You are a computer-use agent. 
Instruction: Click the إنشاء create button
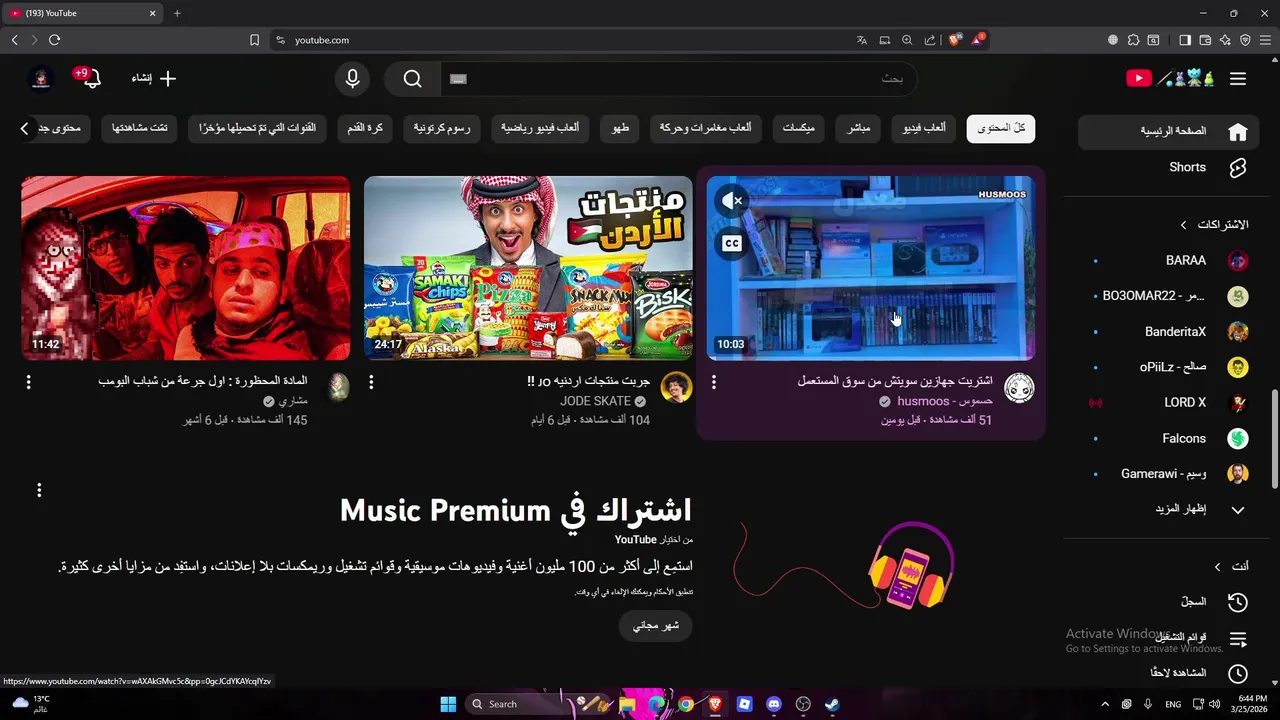point(154,78)
